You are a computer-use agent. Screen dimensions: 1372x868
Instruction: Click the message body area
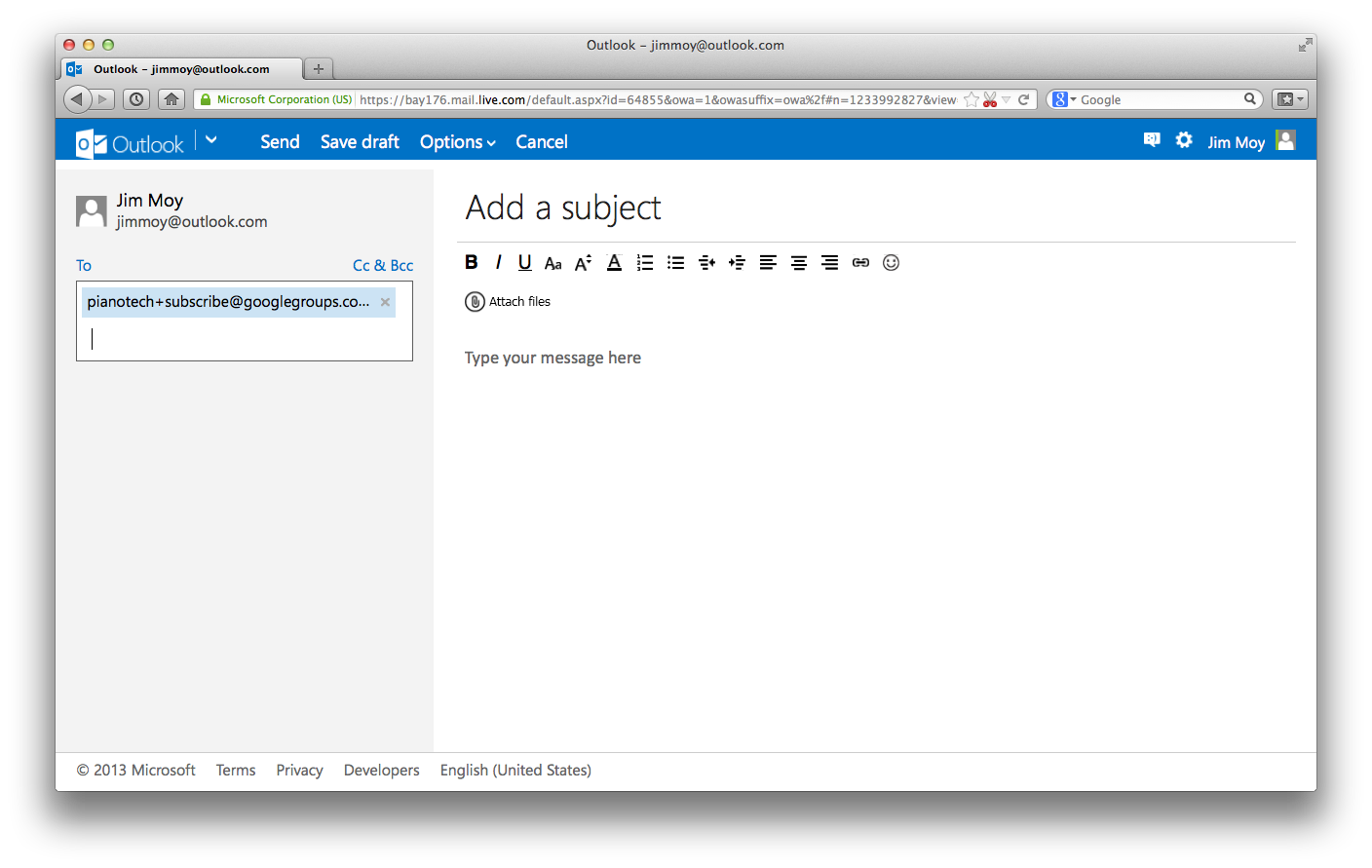[x=877, y=546]
